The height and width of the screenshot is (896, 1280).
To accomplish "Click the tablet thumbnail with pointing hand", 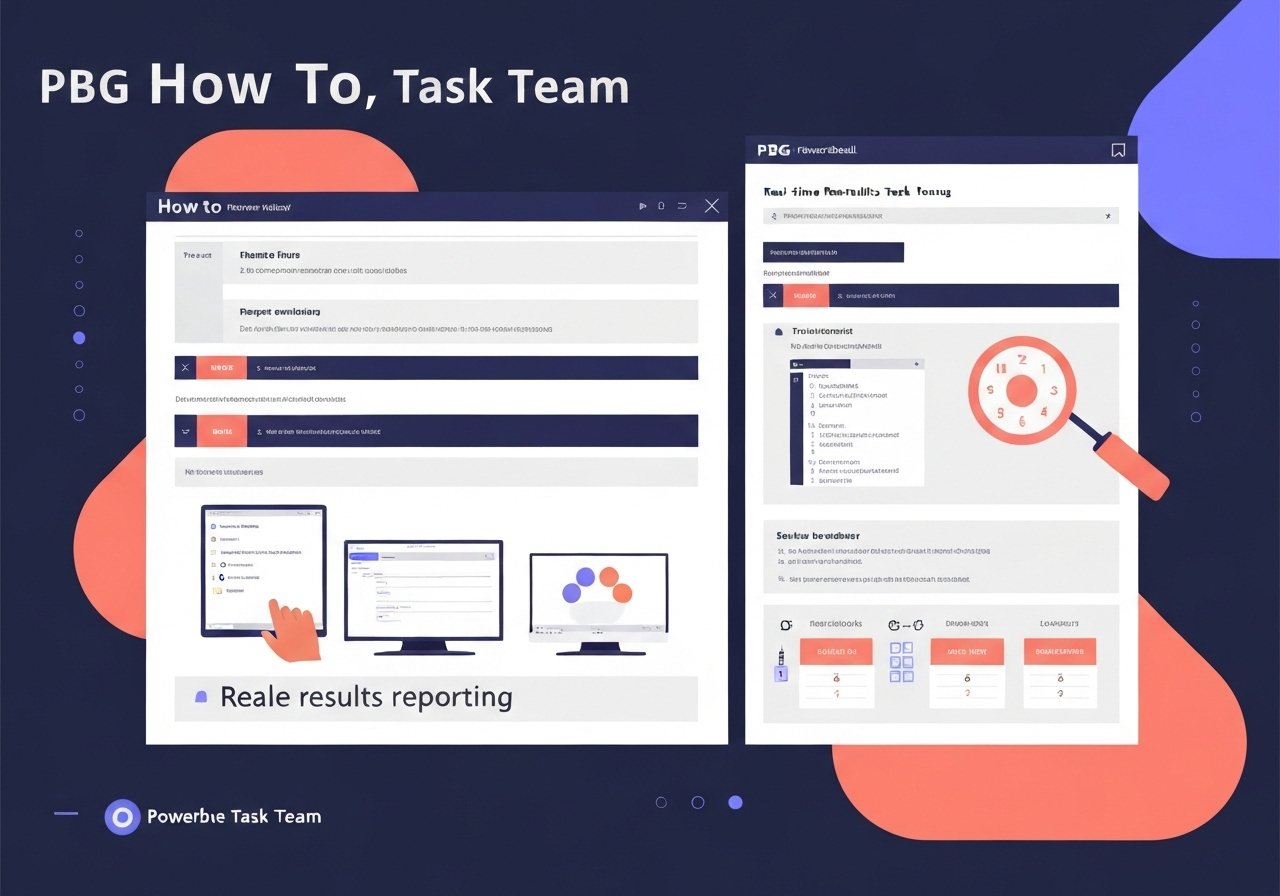I will 264,570.
